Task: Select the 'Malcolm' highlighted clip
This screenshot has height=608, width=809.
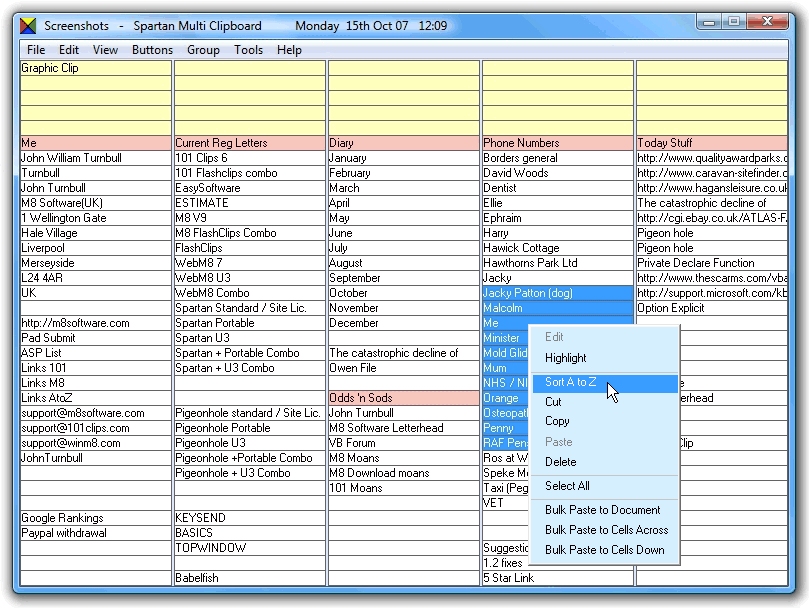Action: [x=557, y=308]
